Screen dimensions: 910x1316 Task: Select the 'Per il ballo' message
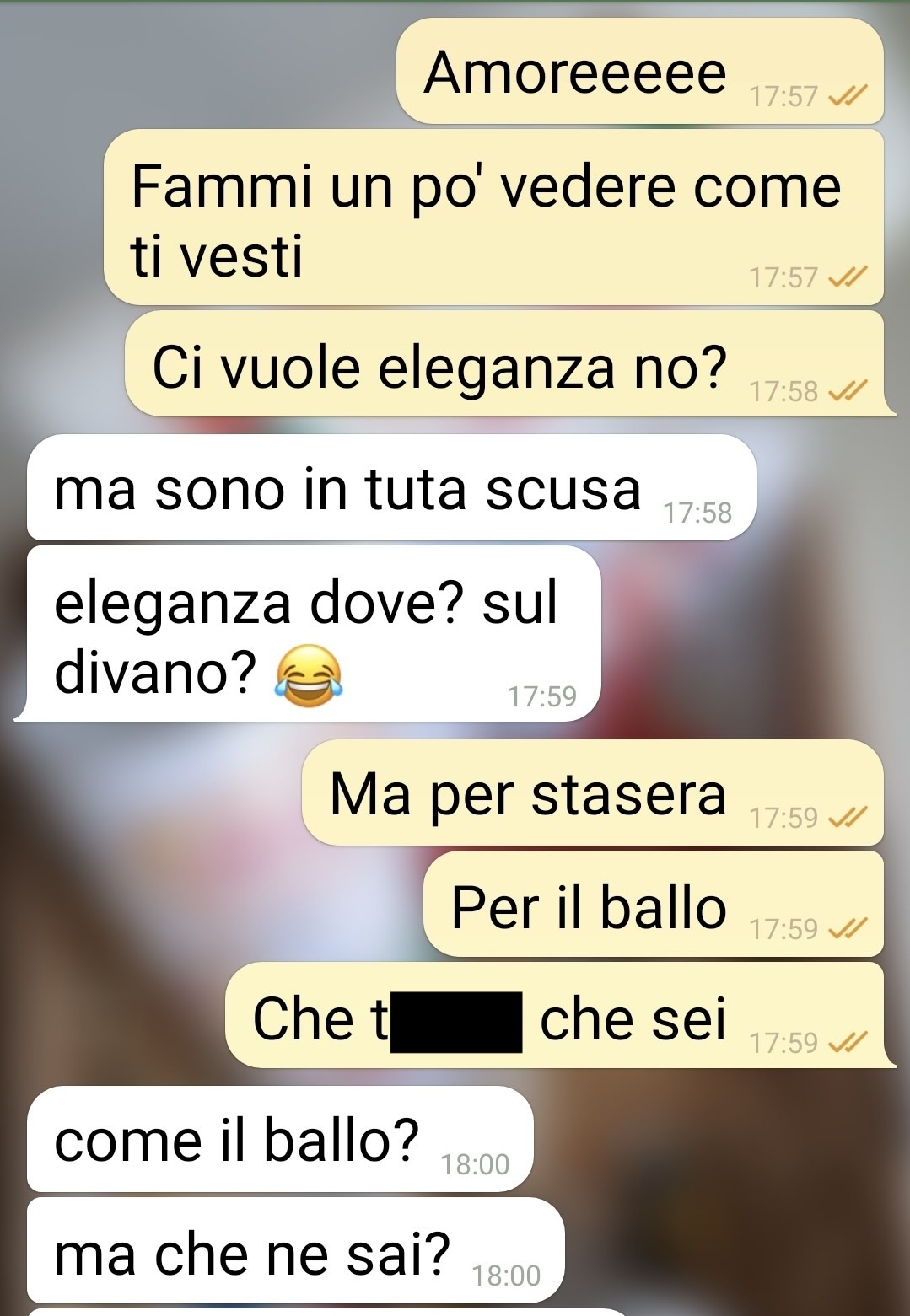pos(654,904)
